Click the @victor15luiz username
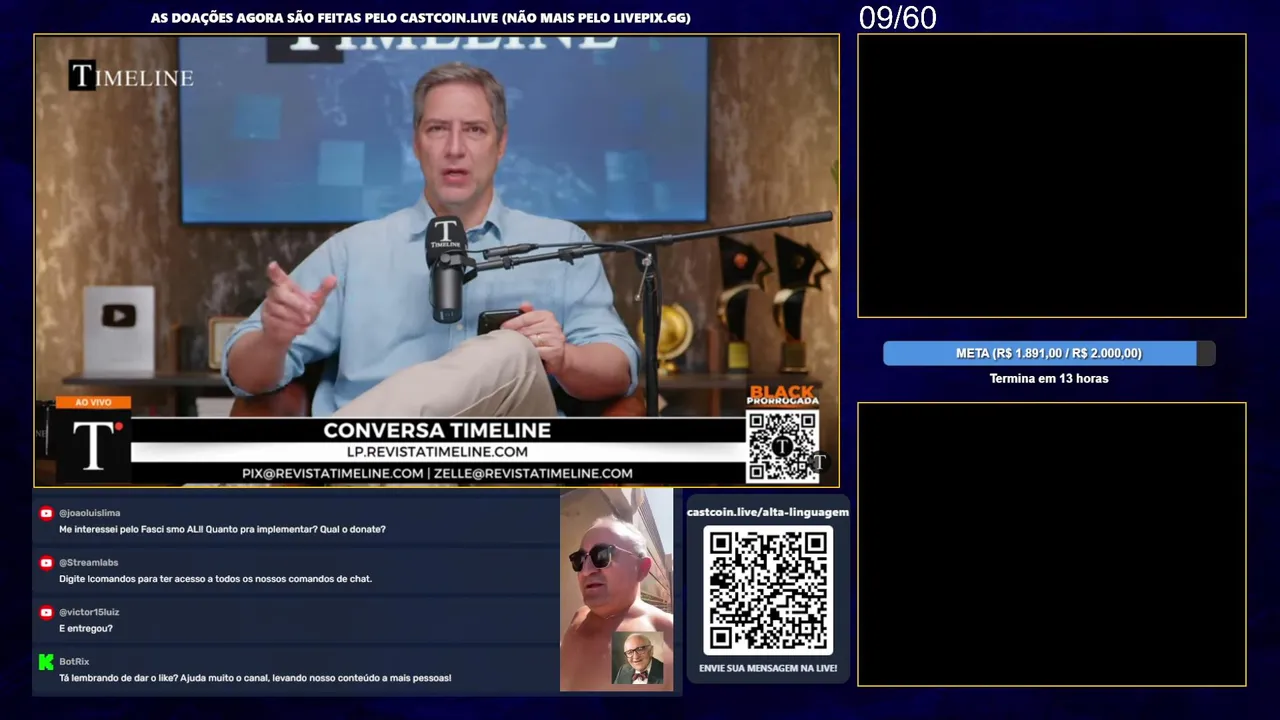Screen dimensions: 1280x720 click(89, 612)
